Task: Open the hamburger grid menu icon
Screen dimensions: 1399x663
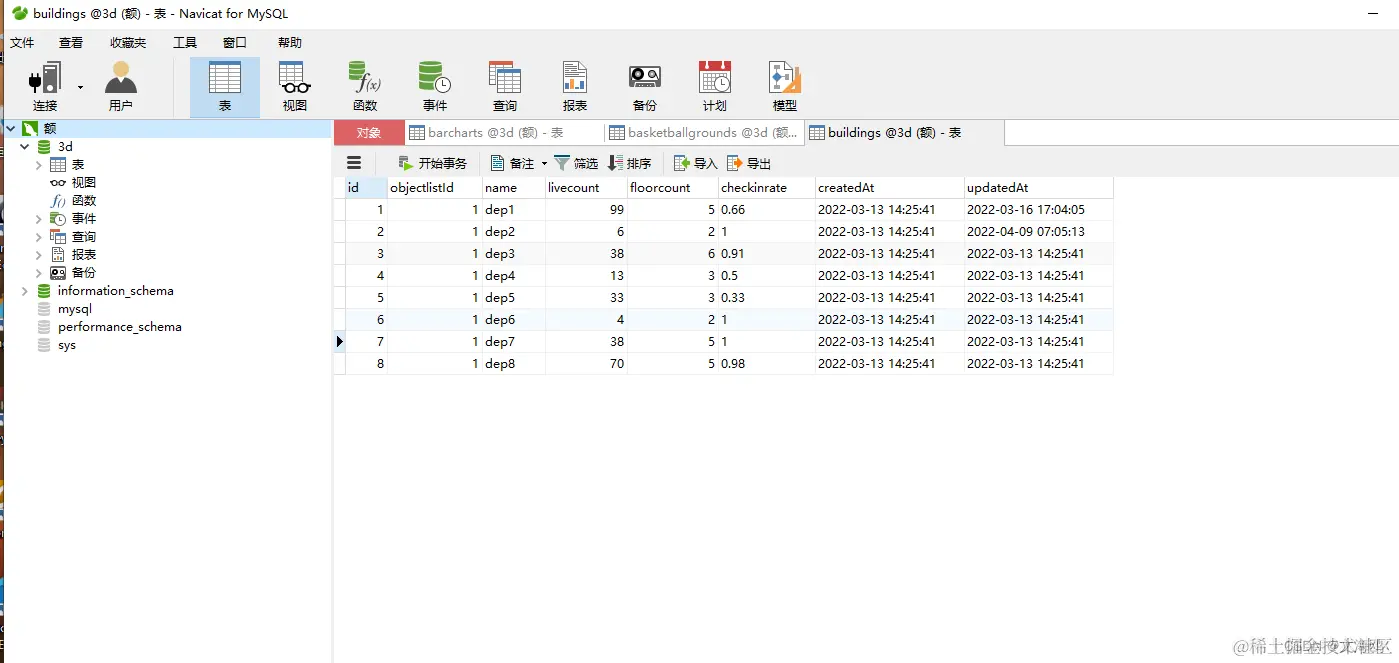Action: [x=353, y=163]
